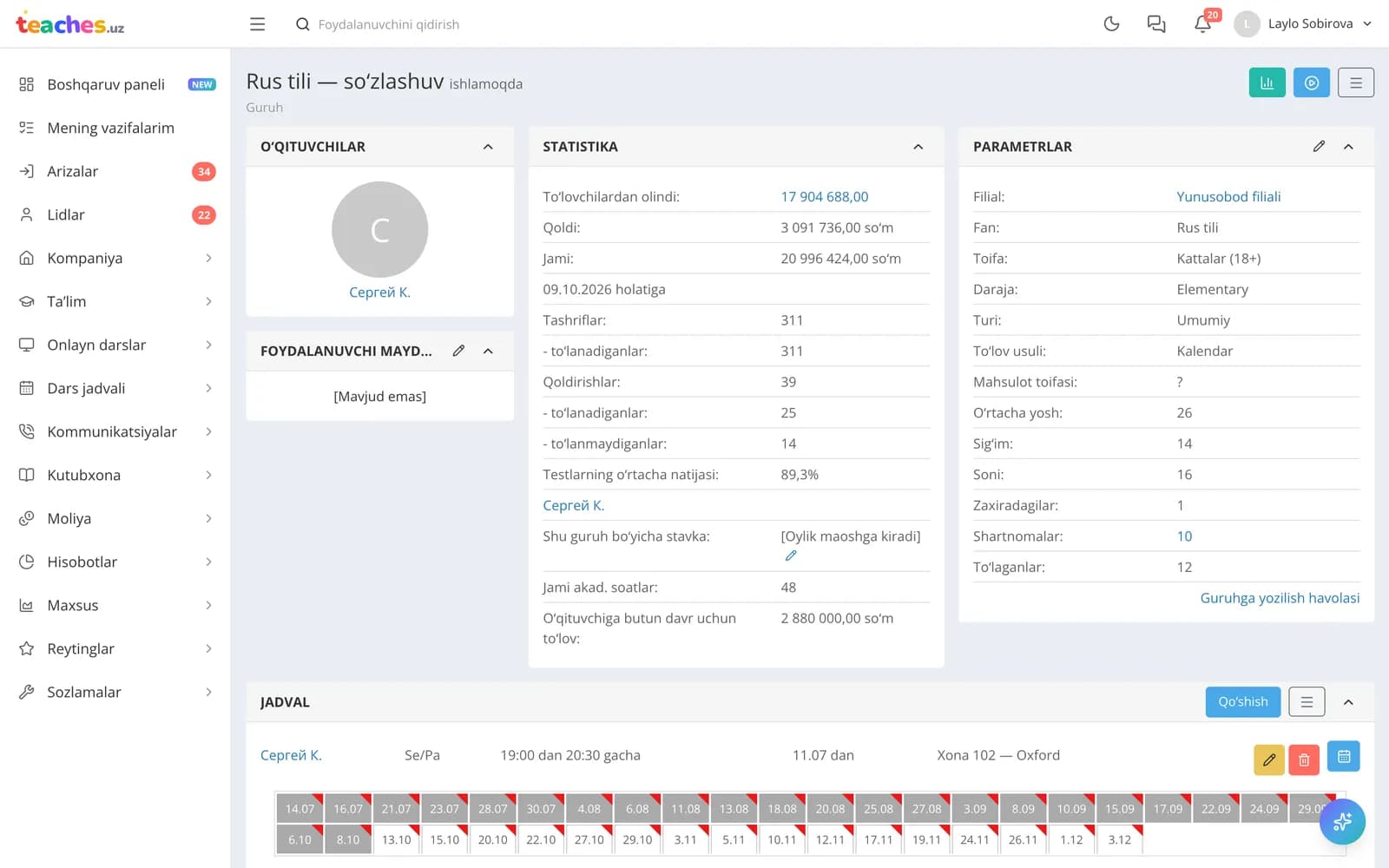This screenshot has height=868, width=1389.
Task: Edit schedule row with yellow pencil button
Action: (x=1269, y=760)
